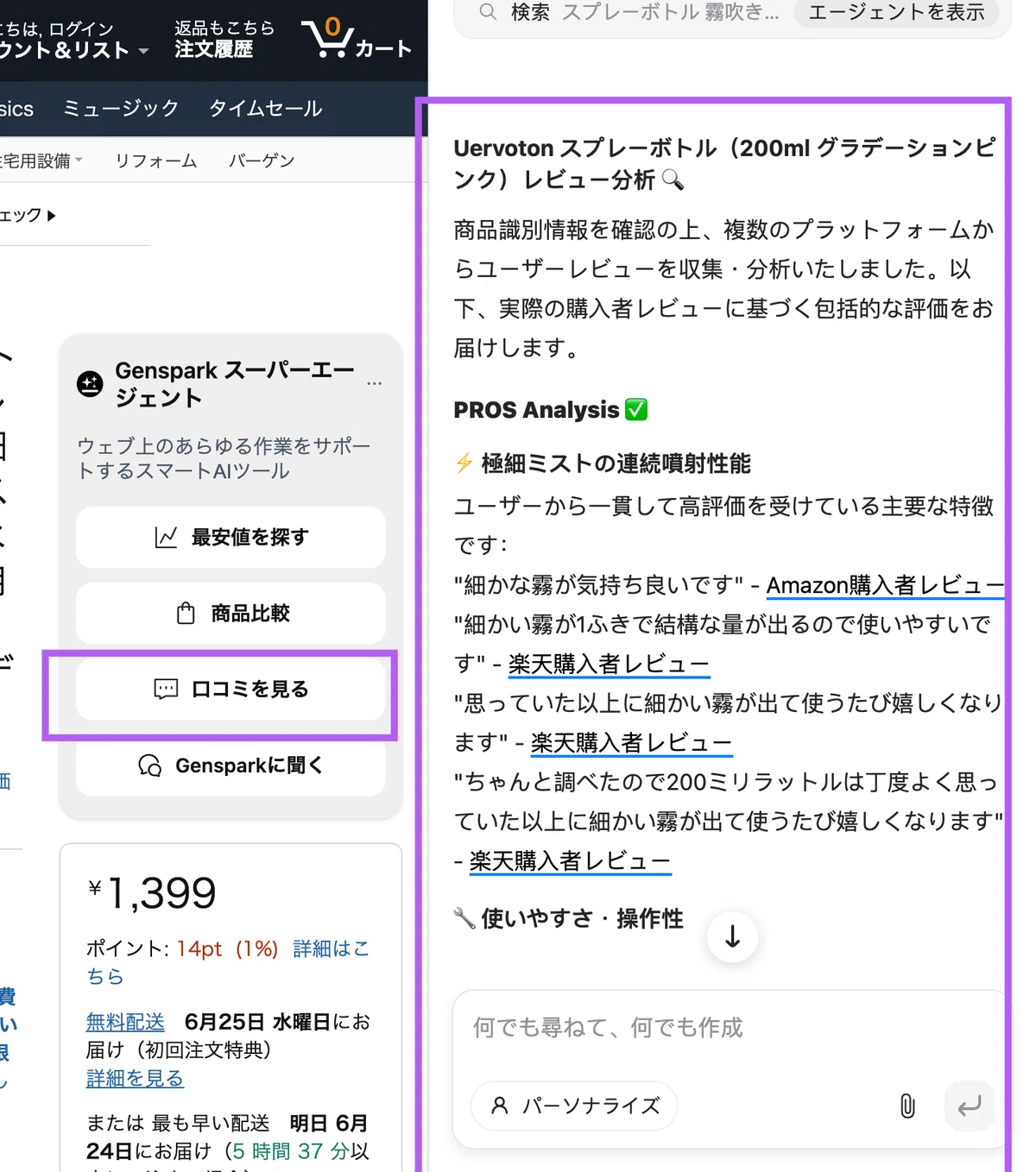Click the paperclip attach icon
The width and height of the screenshot is (1036, 1172).
[907, 1106]
